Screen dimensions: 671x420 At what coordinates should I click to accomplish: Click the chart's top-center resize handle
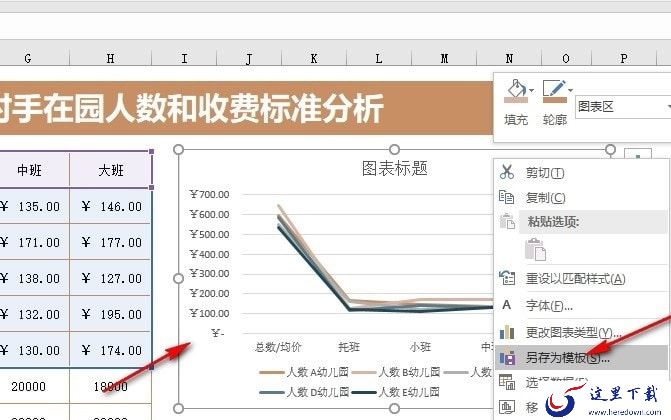coord(395,149)
